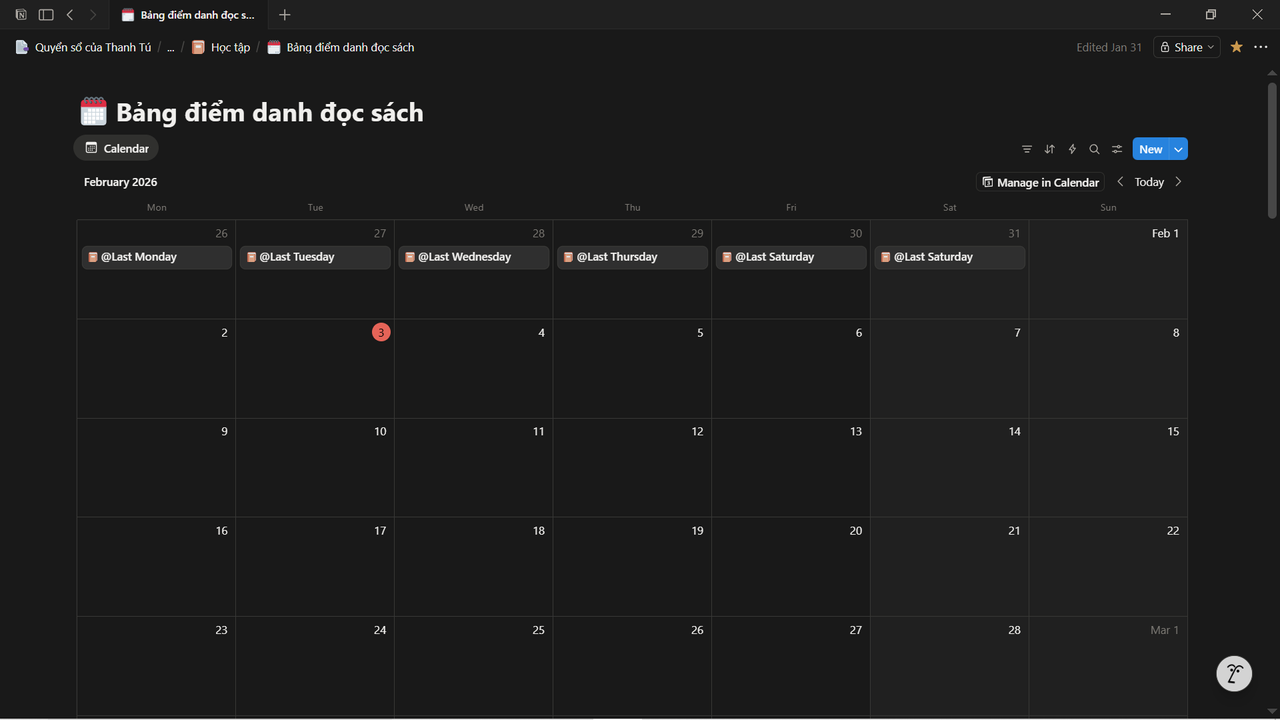The image size is (1280, 720).
Task: Open the @Last Monday calendar entry
Action: pos(157,257)
